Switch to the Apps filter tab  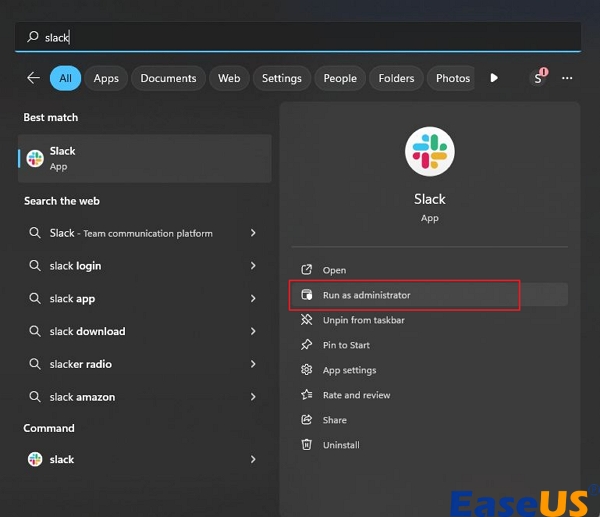tap(106, 78)
